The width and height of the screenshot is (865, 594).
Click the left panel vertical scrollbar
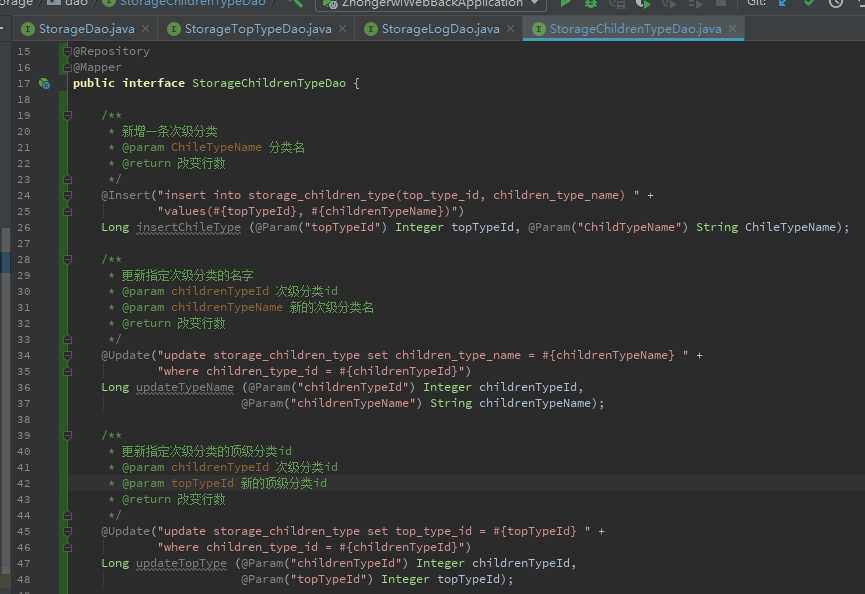(x=5, y=400)
